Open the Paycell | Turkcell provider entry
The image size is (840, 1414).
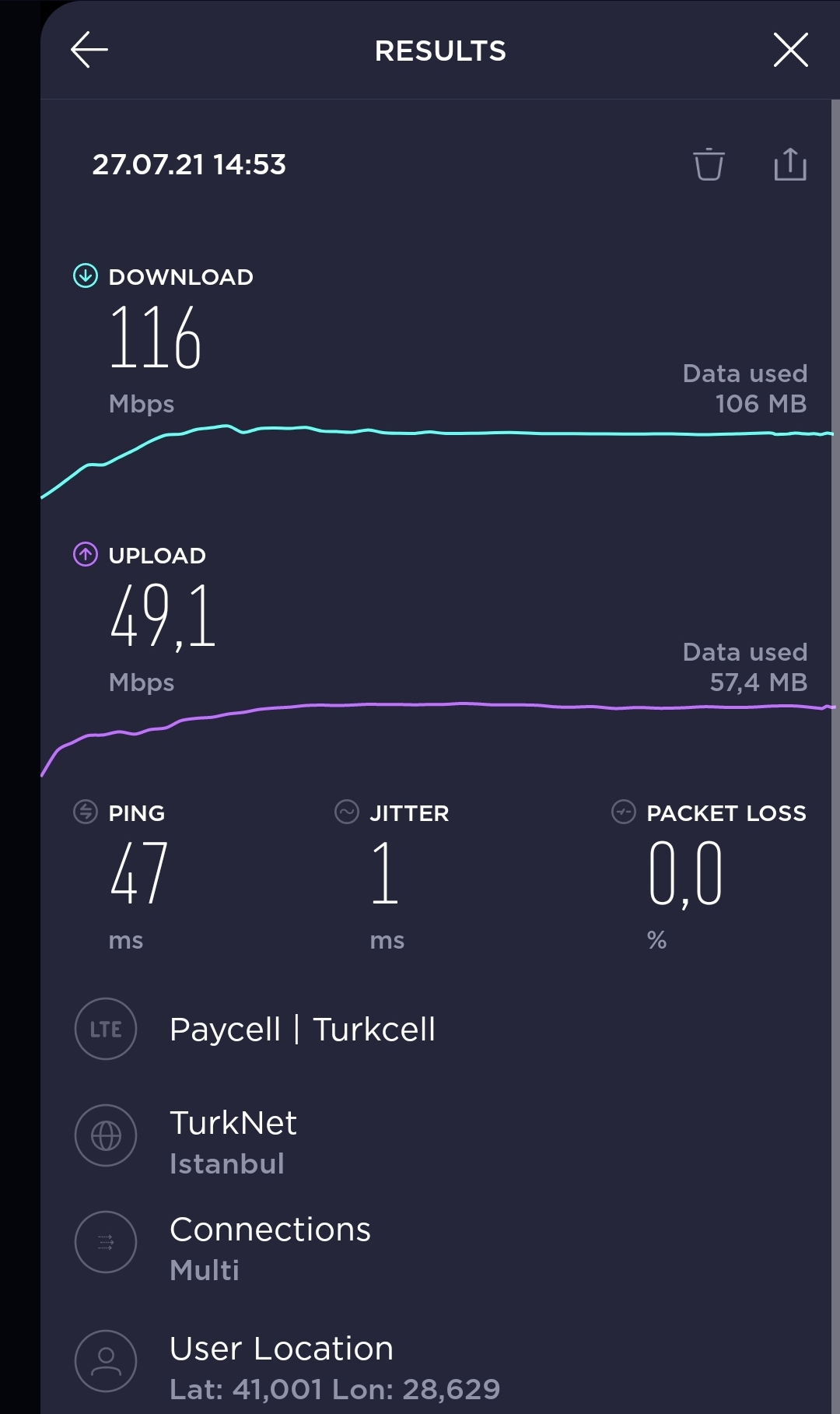303,1029
